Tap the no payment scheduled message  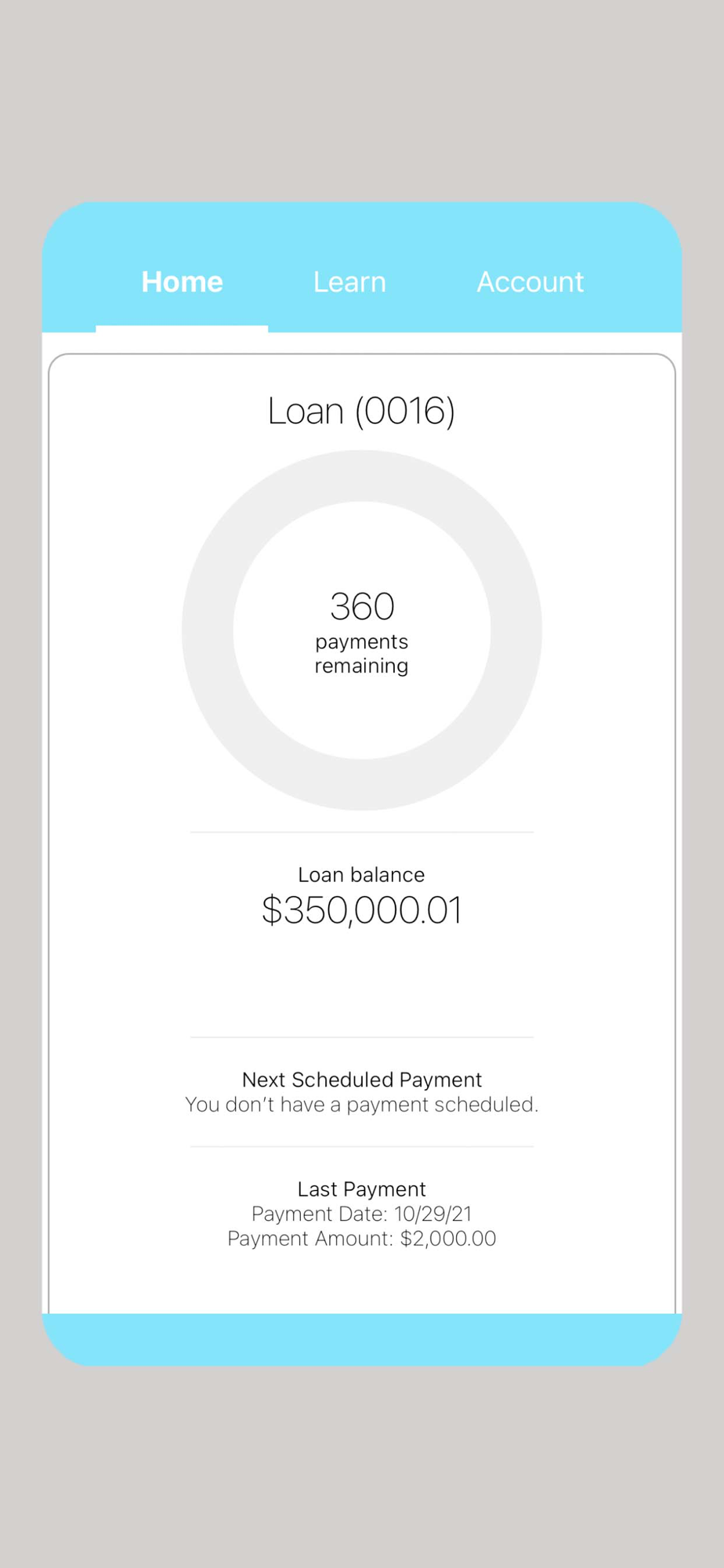(361, 1105)
